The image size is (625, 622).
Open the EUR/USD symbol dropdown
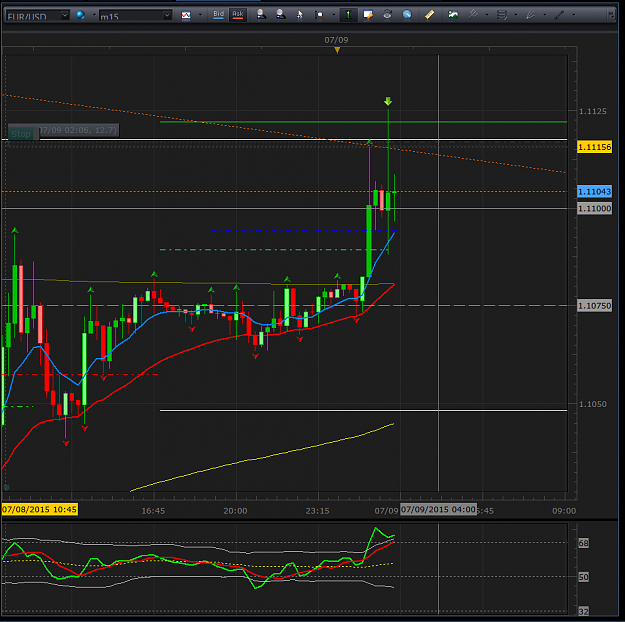pyautogui.click(x=65, y=16)
